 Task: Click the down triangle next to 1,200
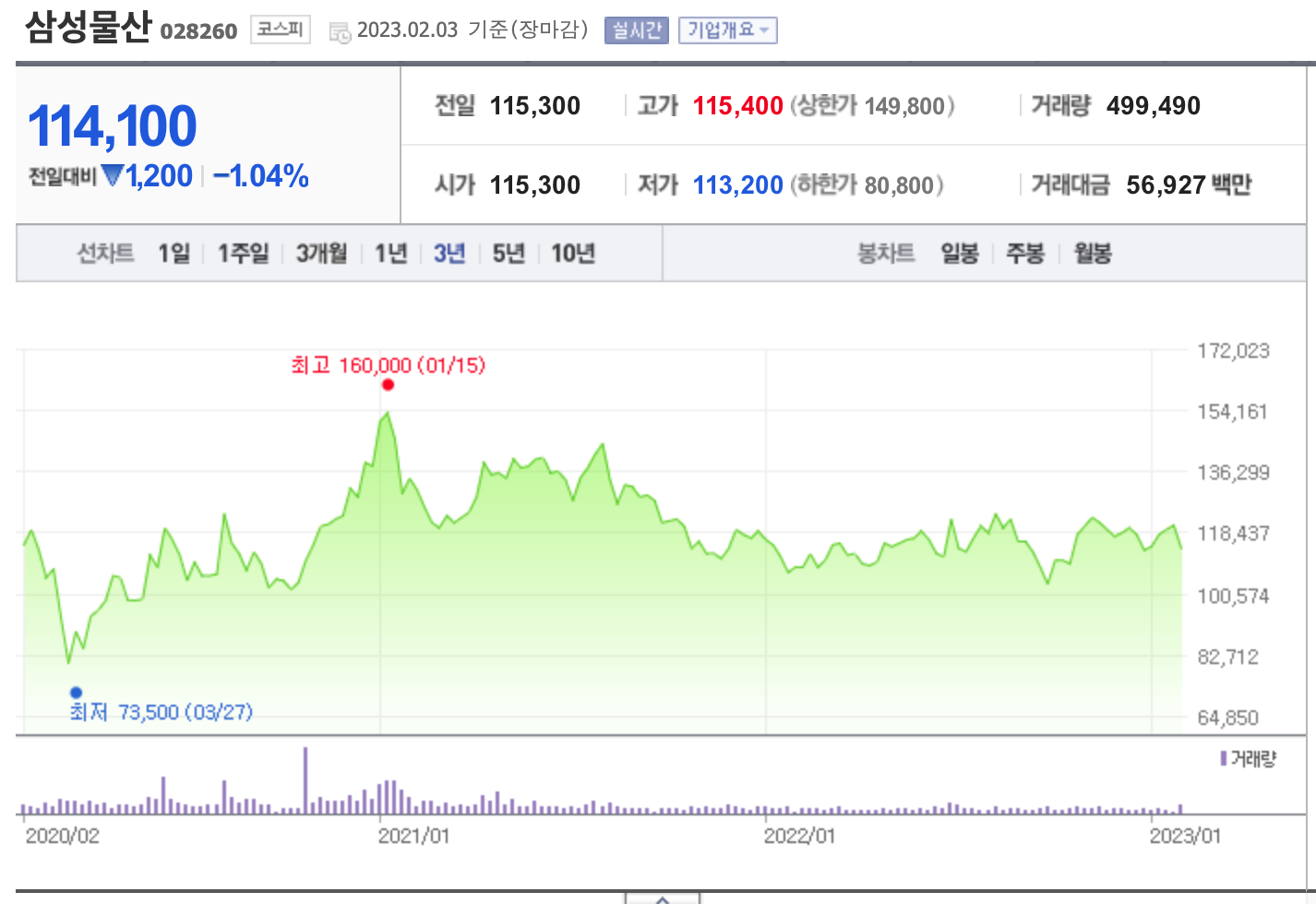[x=113, y=174]
